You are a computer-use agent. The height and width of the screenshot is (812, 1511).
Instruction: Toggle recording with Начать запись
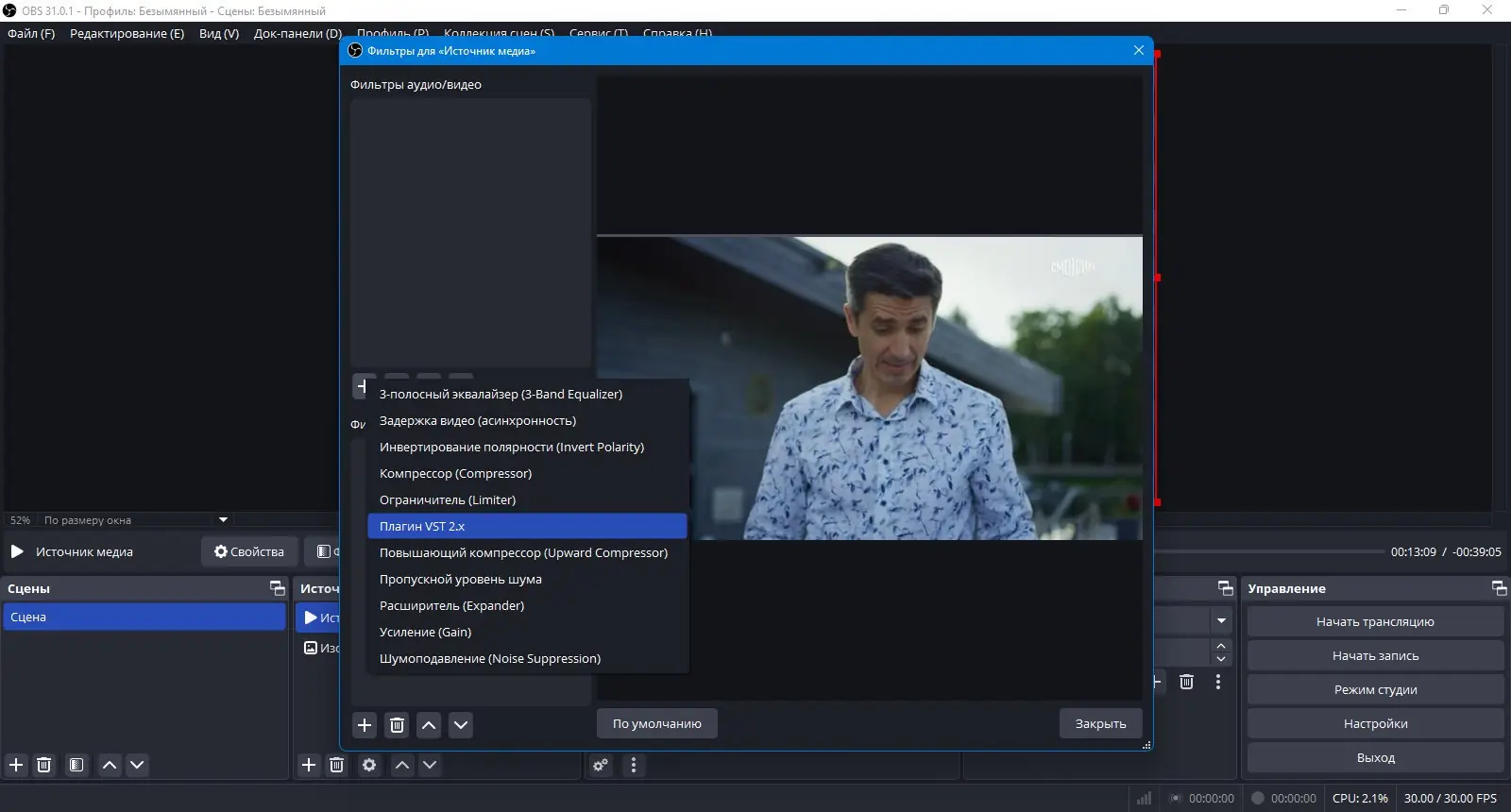(1375, 656)
